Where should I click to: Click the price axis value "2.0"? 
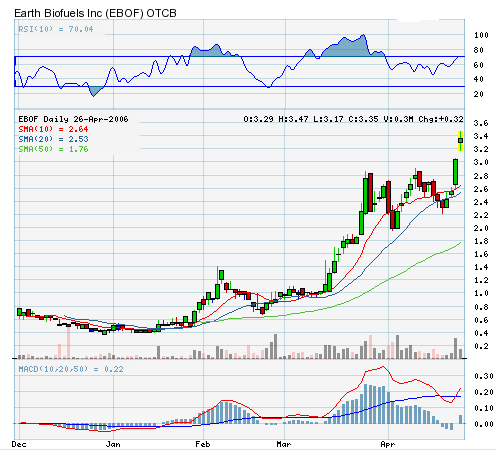coord(481,228)
